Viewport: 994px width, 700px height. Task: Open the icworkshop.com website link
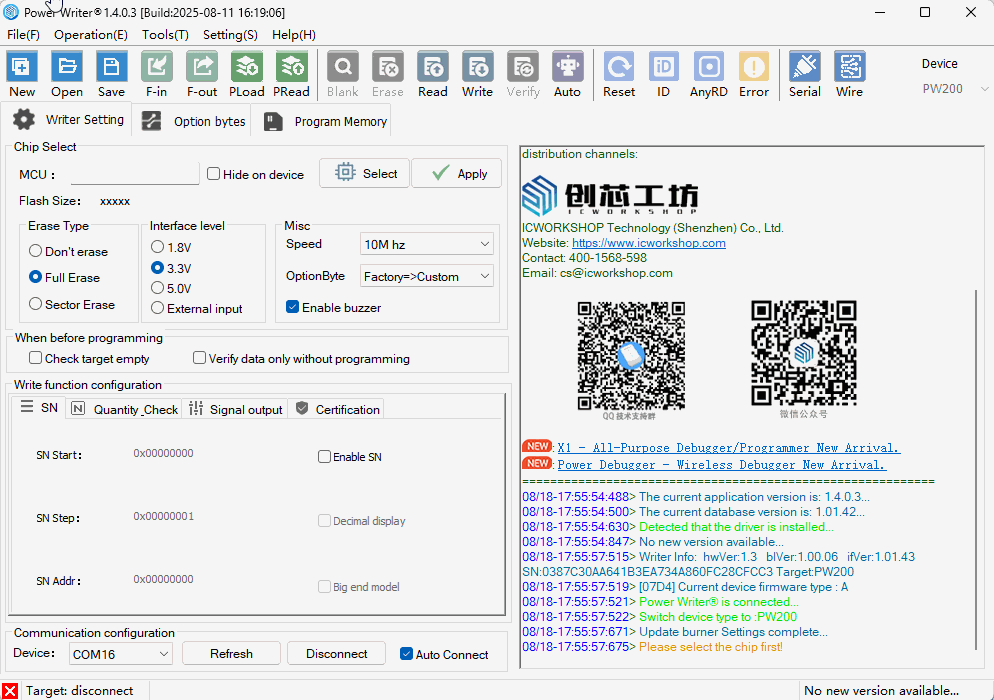point(649,243)
